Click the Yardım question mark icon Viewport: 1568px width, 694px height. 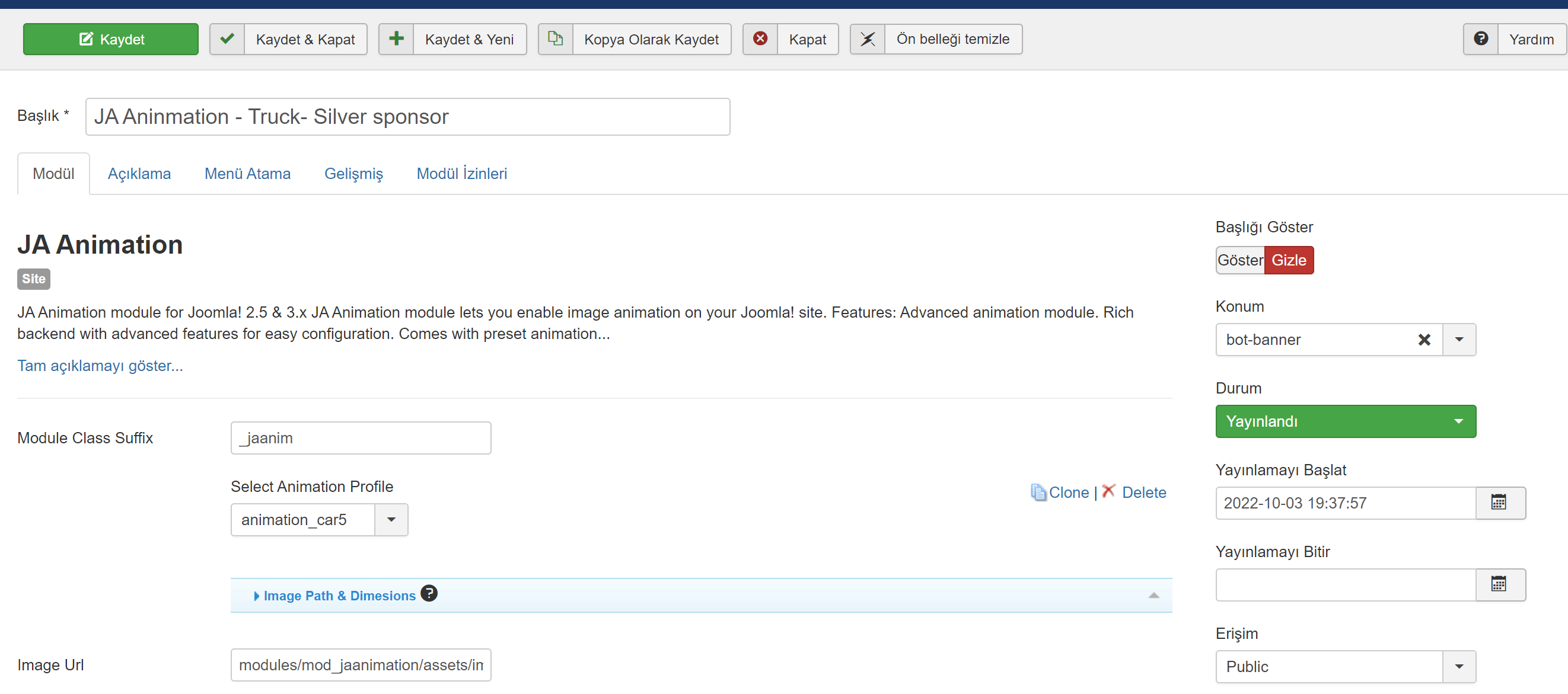tap(1480, 39)
